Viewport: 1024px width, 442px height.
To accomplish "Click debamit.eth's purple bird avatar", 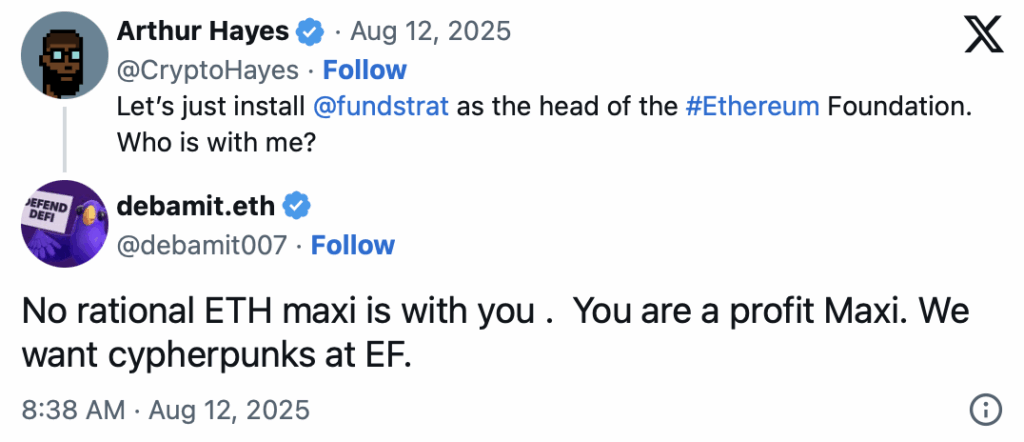I will [x=65, y=223].
